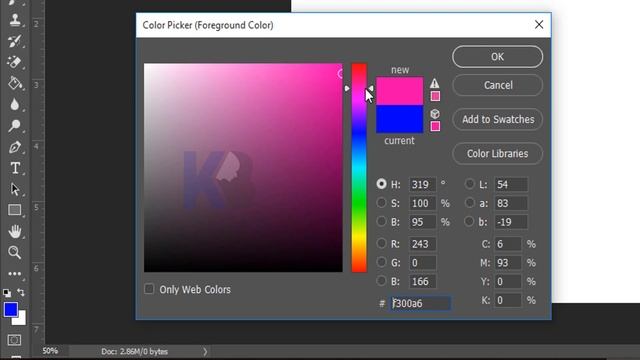This screenshot has width=640, height=360.
Task: Click the G value field showing 0
Action: (422, 262)
